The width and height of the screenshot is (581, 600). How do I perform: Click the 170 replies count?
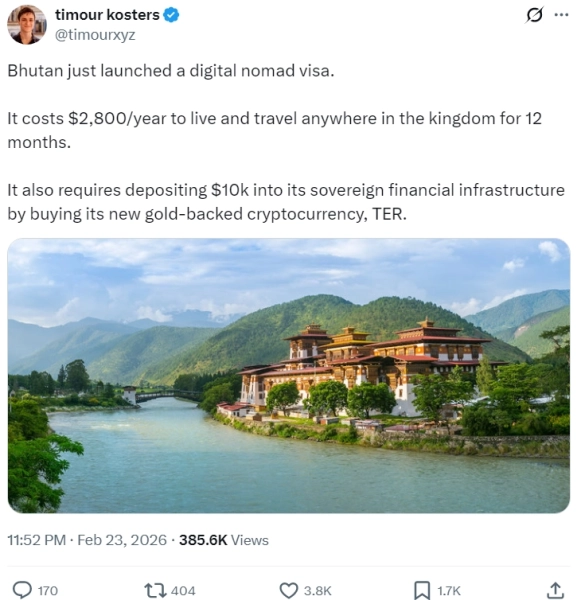pyautogui.click(x=48, y=590)
